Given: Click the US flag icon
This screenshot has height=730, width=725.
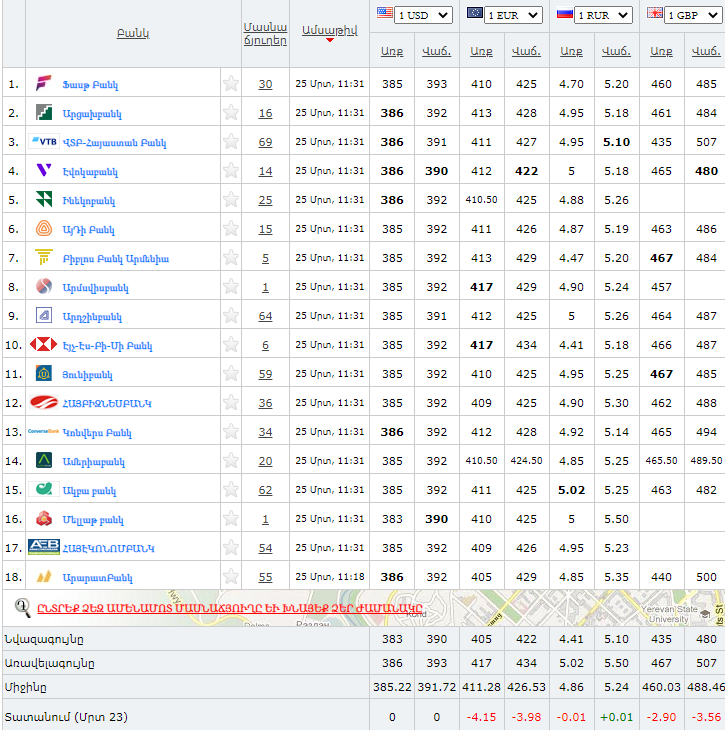Looking at the screenshot, I should (x=385, y=12).
